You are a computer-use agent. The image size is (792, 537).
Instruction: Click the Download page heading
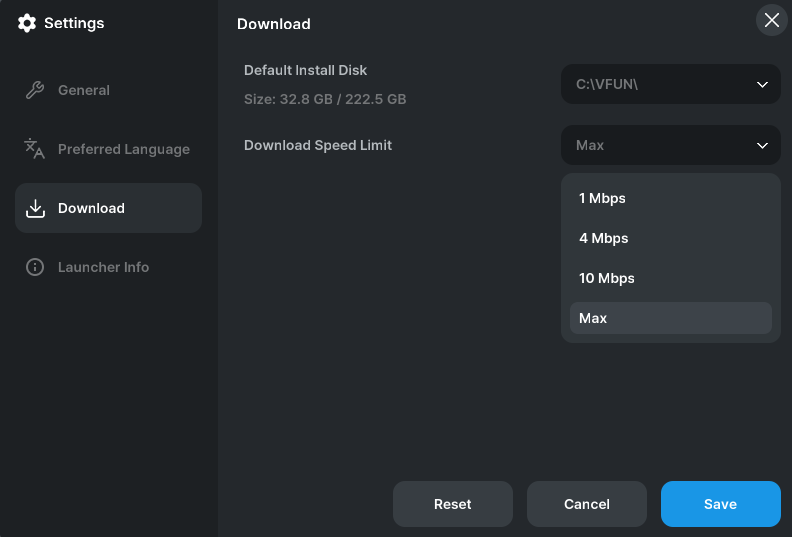click(x=274, y=24)
